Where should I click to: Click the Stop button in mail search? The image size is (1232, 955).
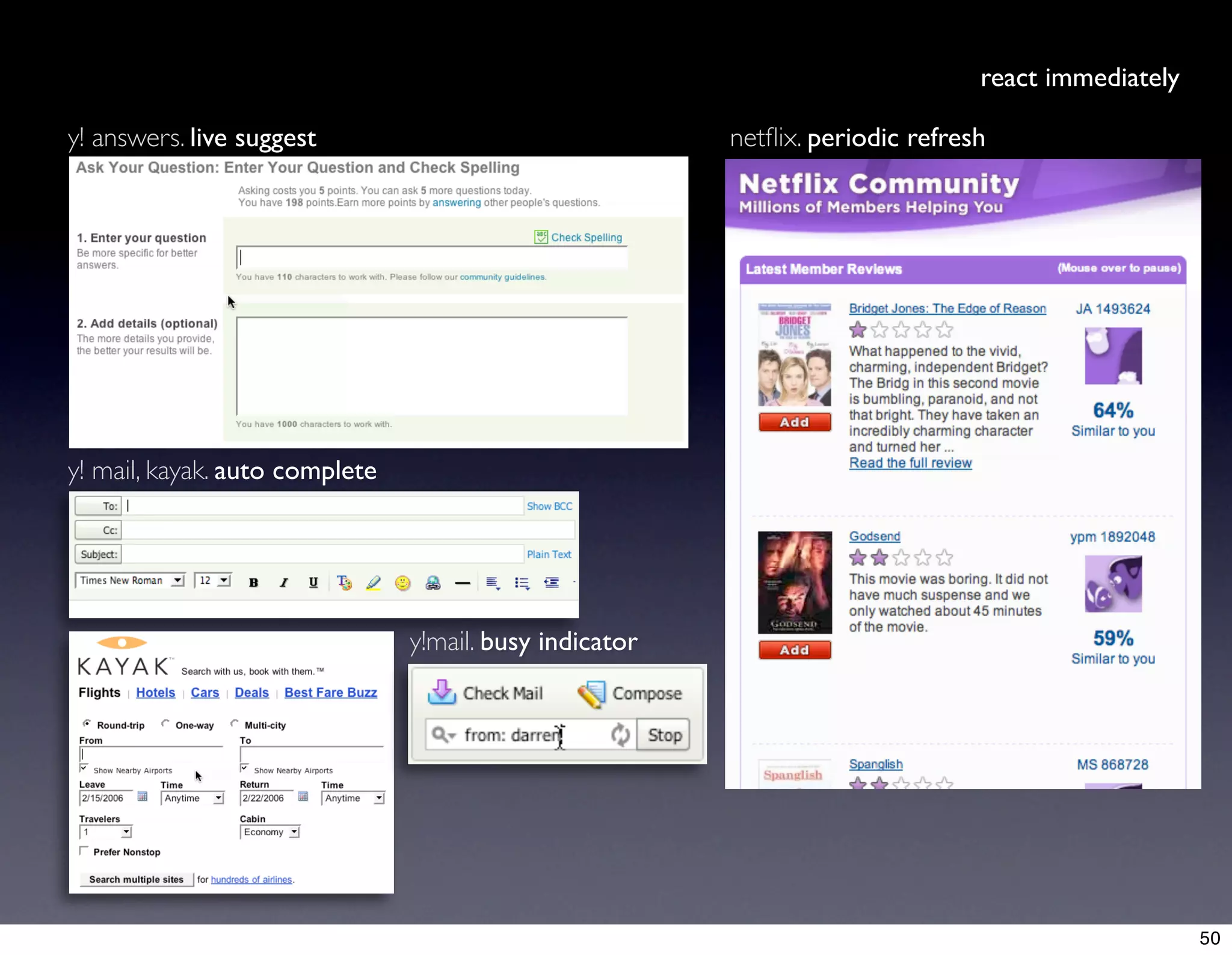click(664, 735)
